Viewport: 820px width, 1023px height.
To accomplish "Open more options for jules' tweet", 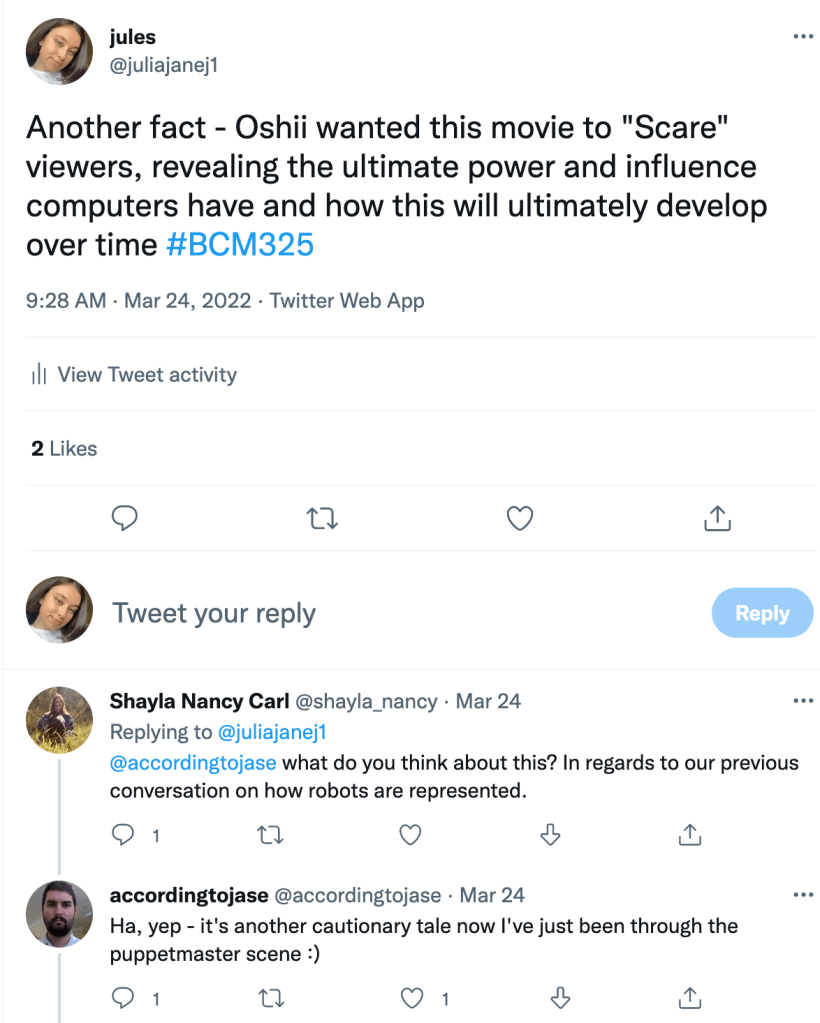I will (x=802, y=36).
